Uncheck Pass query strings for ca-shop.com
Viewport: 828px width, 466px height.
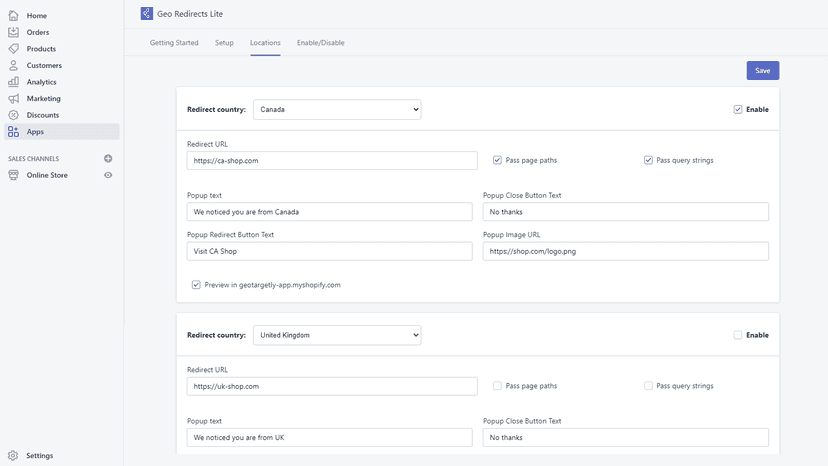tap(648, 160)
